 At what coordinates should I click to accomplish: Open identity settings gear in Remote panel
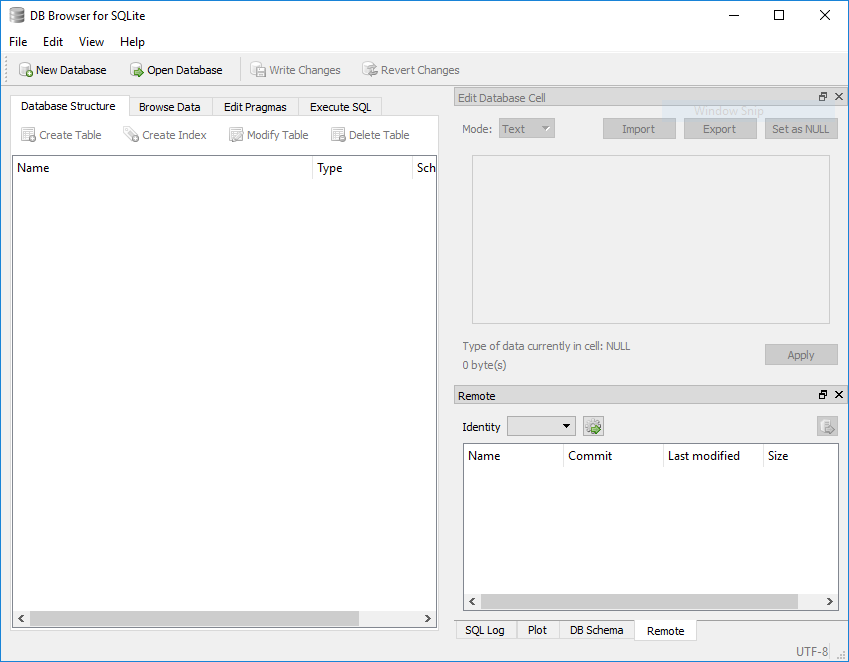point(593,426)
